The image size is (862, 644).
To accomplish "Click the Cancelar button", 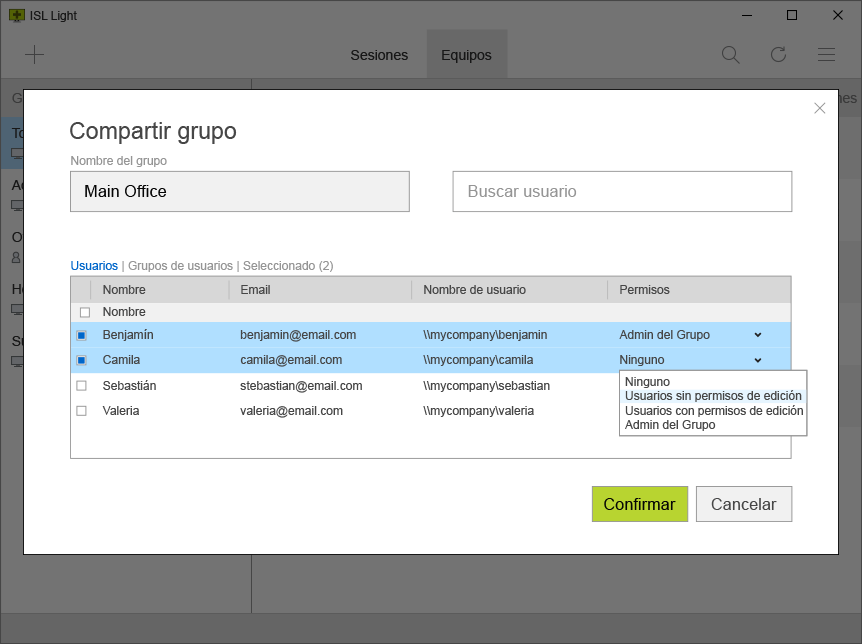I will (743, 504).
